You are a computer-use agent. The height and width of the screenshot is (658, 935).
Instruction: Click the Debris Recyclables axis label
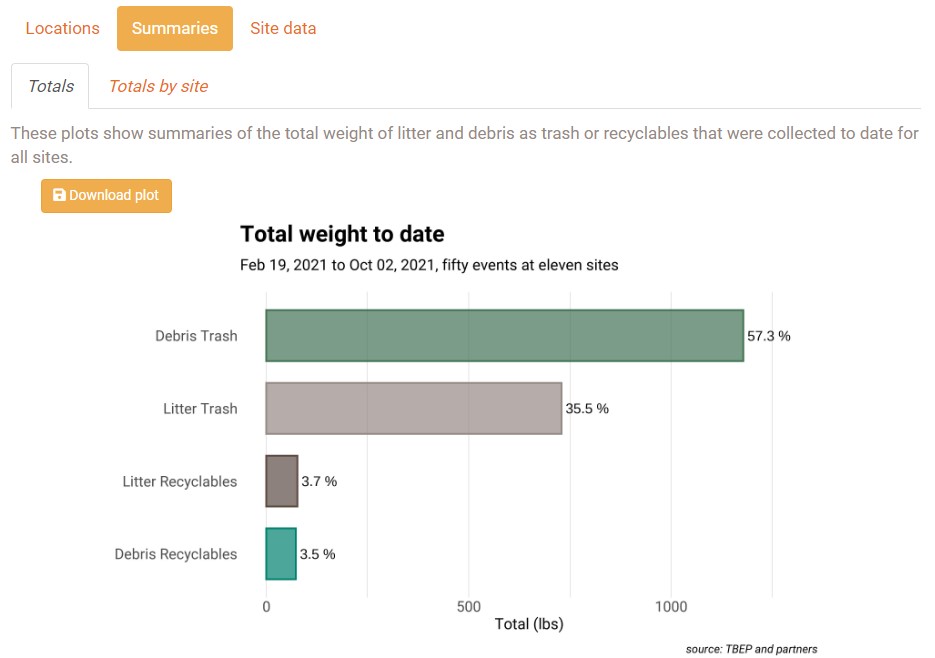pyautogui.click(x=176, y=554)
